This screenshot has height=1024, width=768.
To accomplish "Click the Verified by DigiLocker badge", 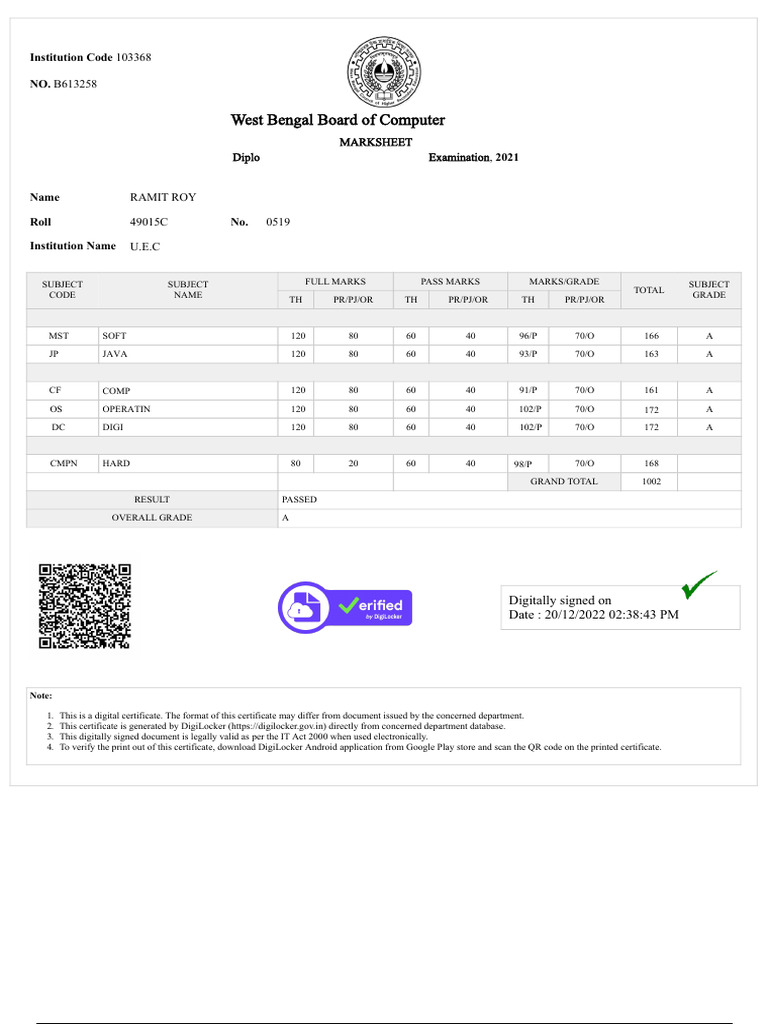I will [x=345, y=607].
